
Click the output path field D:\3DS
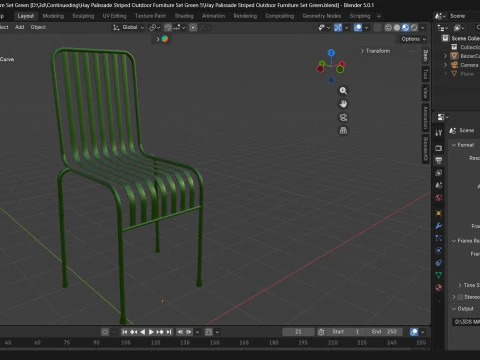click(x=466, y=322)
